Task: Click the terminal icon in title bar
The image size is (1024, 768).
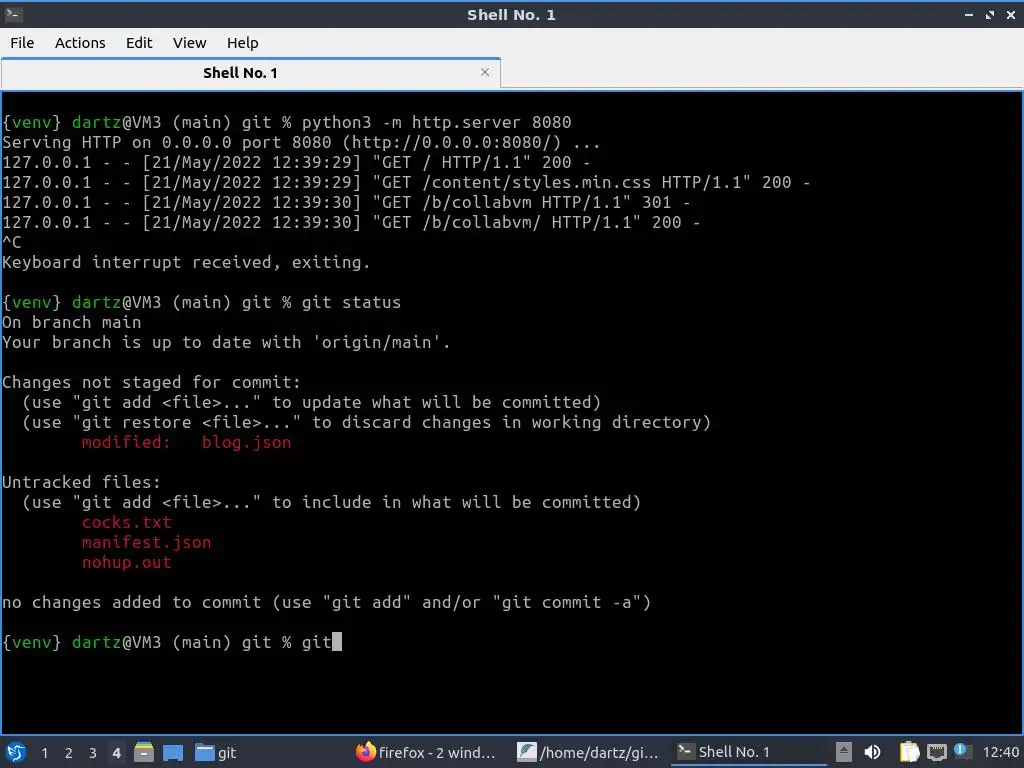Action: [13, 14]
